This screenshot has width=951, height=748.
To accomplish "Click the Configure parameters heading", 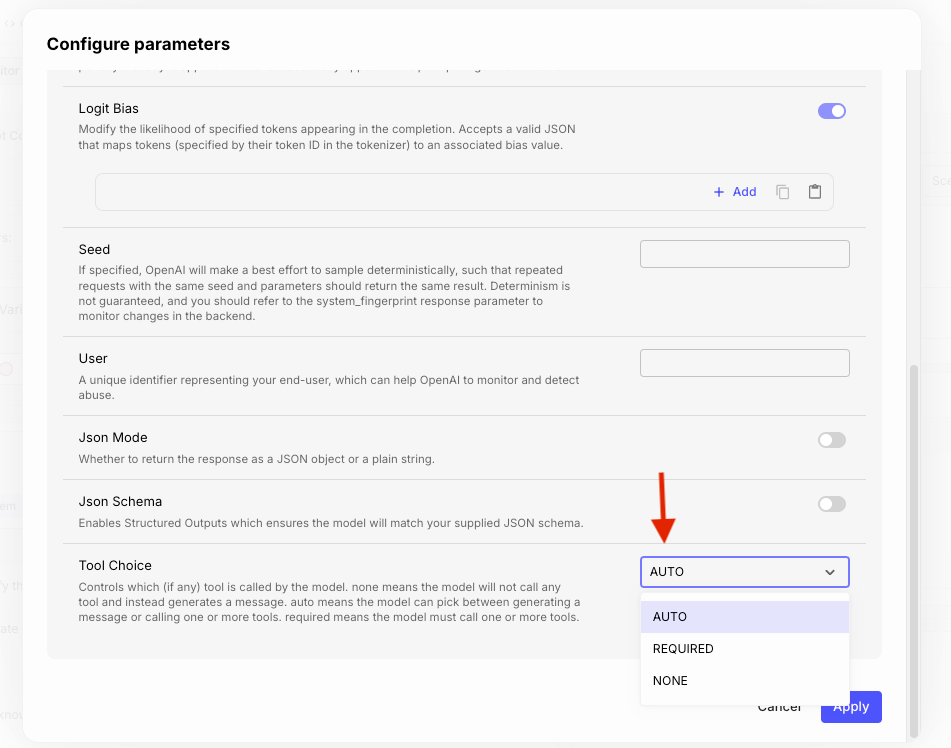I will tap(138, 44).
